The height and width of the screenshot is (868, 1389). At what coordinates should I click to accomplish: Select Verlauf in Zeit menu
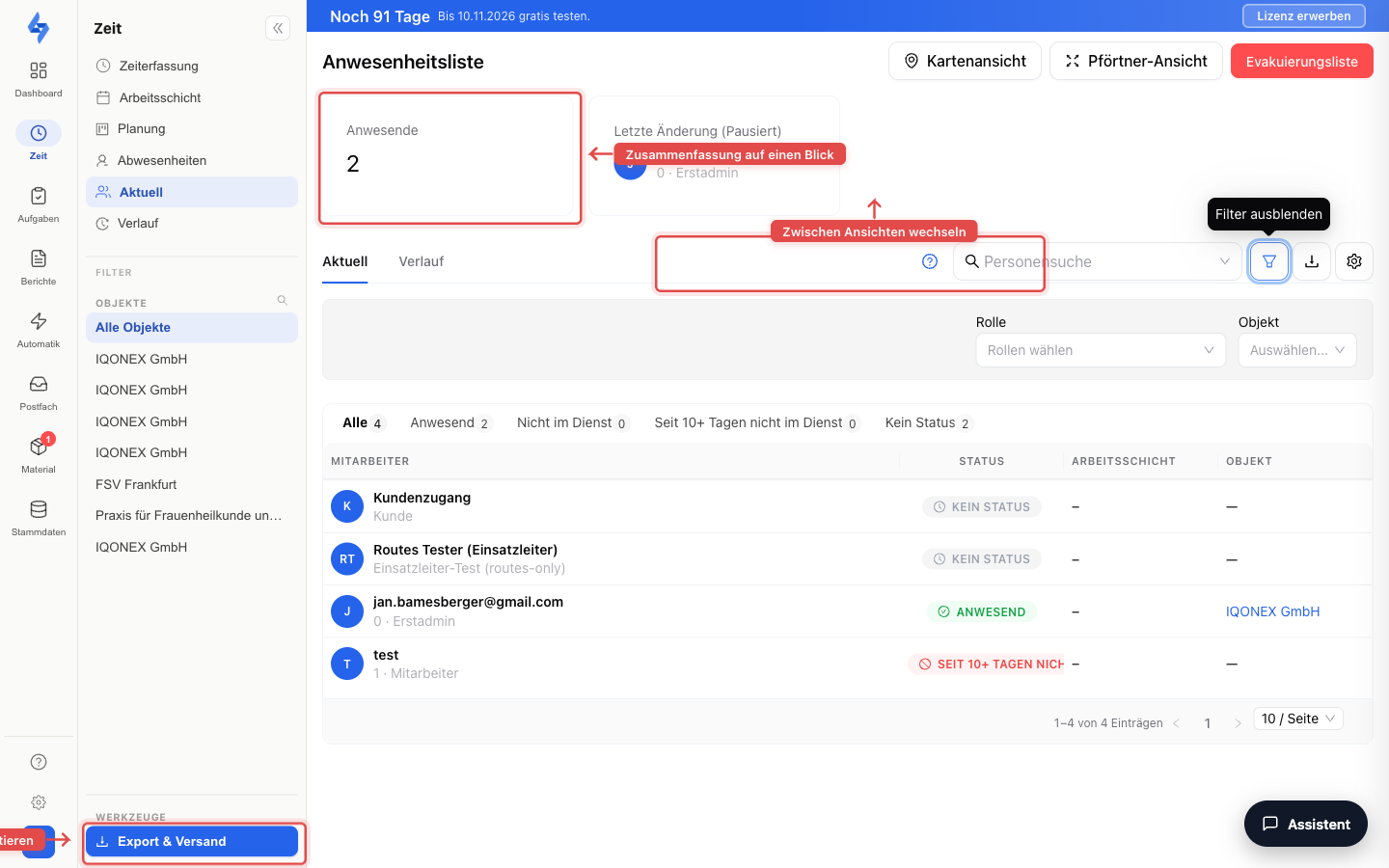[192, 223]
